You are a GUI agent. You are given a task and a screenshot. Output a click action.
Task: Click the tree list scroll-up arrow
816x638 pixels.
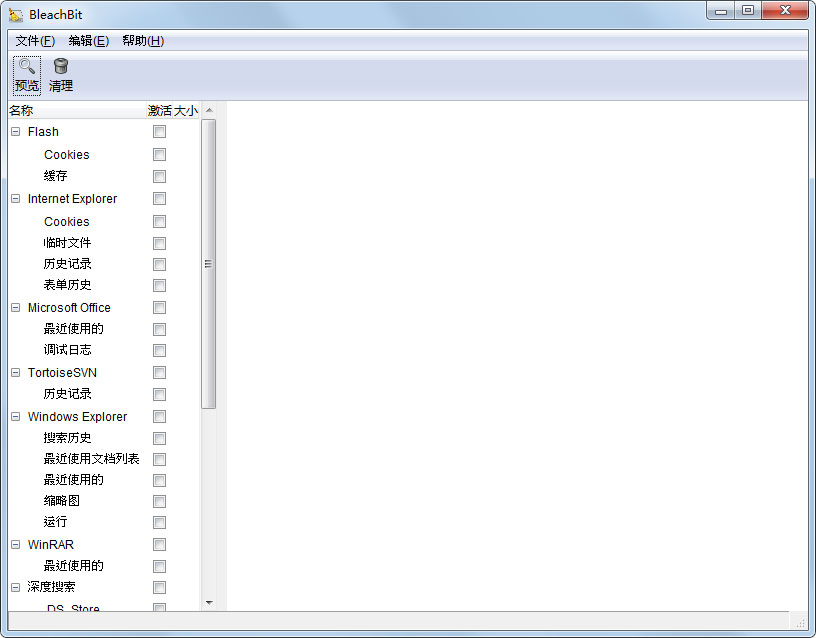(209, 110)
